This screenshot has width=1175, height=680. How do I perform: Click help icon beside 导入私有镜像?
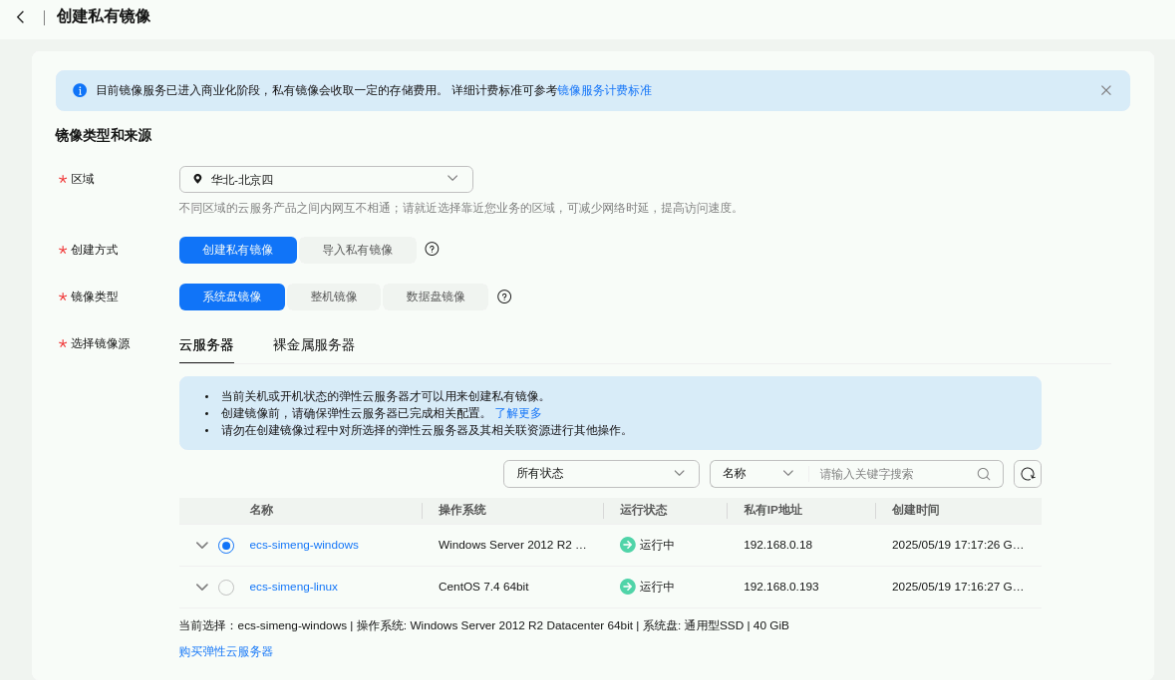point(432,249)
